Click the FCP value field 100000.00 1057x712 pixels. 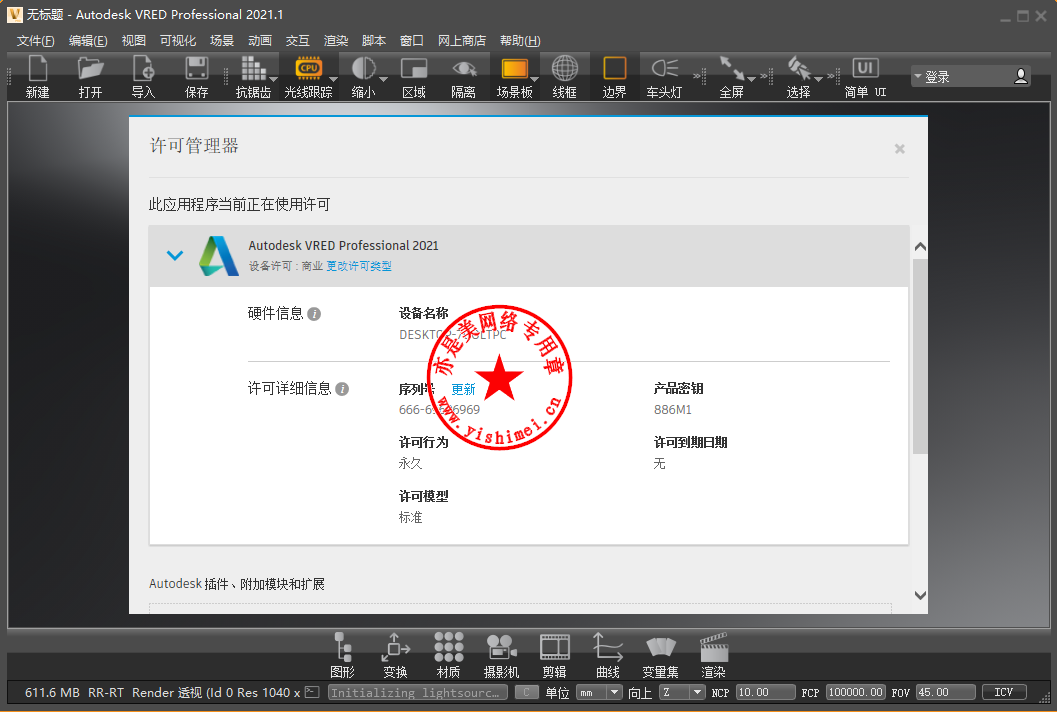[855, 692]
